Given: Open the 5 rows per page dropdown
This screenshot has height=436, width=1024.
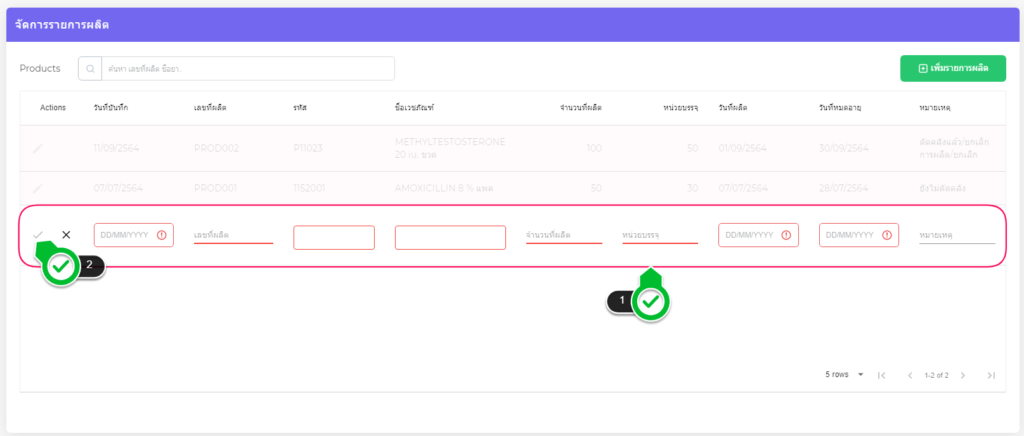Looking at the screenshot, I should pyautogui.click(x=845, y=375).
